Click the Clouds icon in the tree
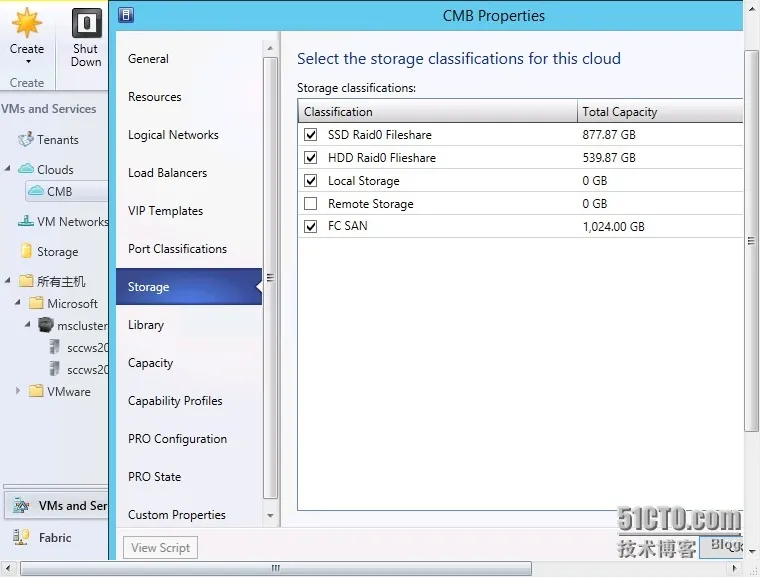This screenshot has width=760, height=577. (x=26, y=169)
